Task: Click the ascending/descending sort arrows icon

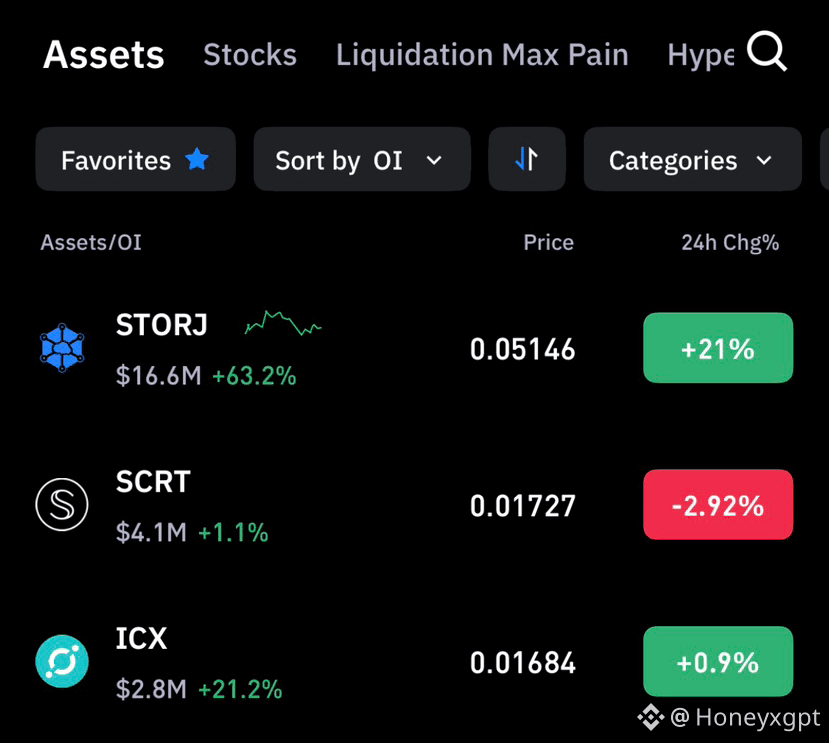Action: (x=527, y=159)
